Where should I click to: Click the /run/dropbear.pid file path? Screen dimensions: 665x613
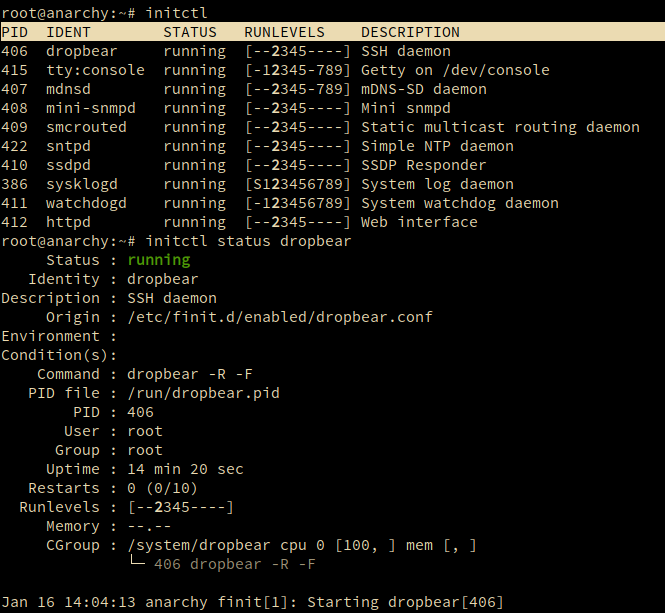tap(203, 393)
